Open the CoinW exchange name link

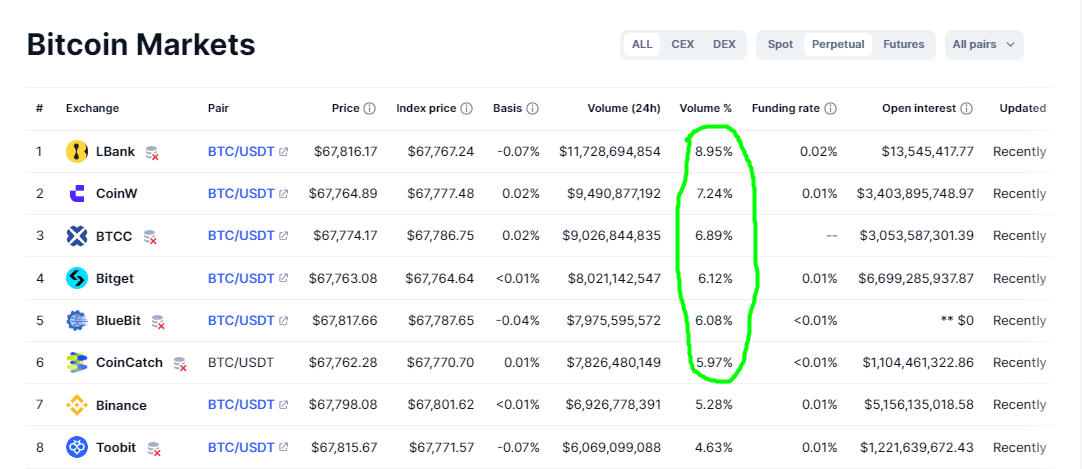(x=117, y=194)
